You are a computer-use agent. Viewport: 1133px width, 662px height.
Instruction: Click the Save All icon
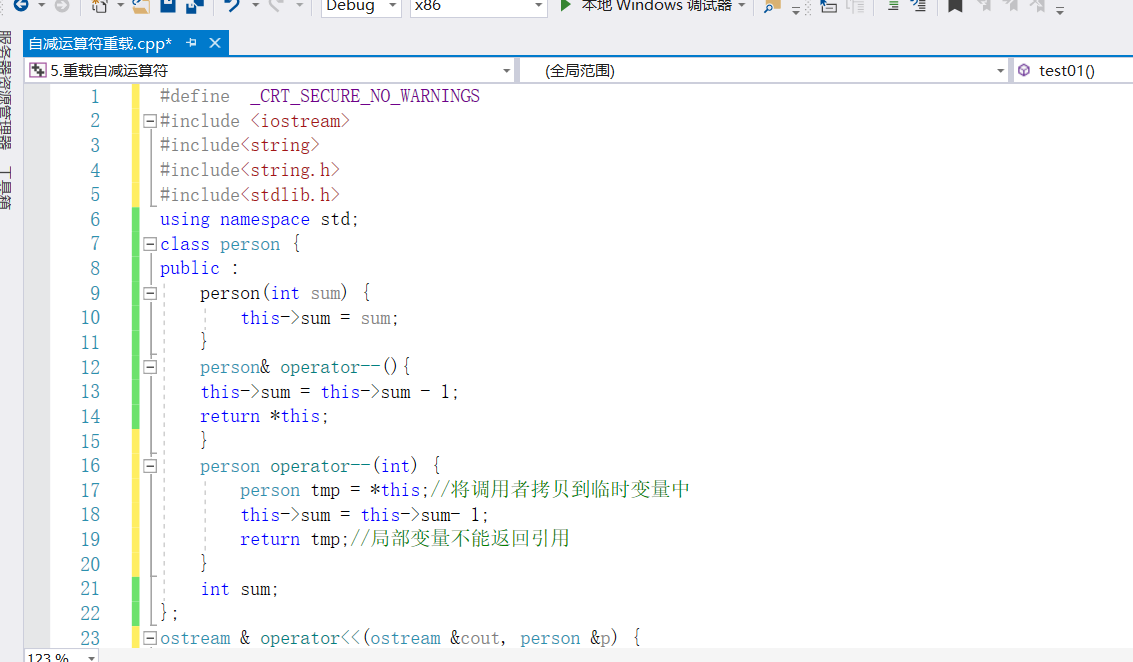(x=194, y=6)
